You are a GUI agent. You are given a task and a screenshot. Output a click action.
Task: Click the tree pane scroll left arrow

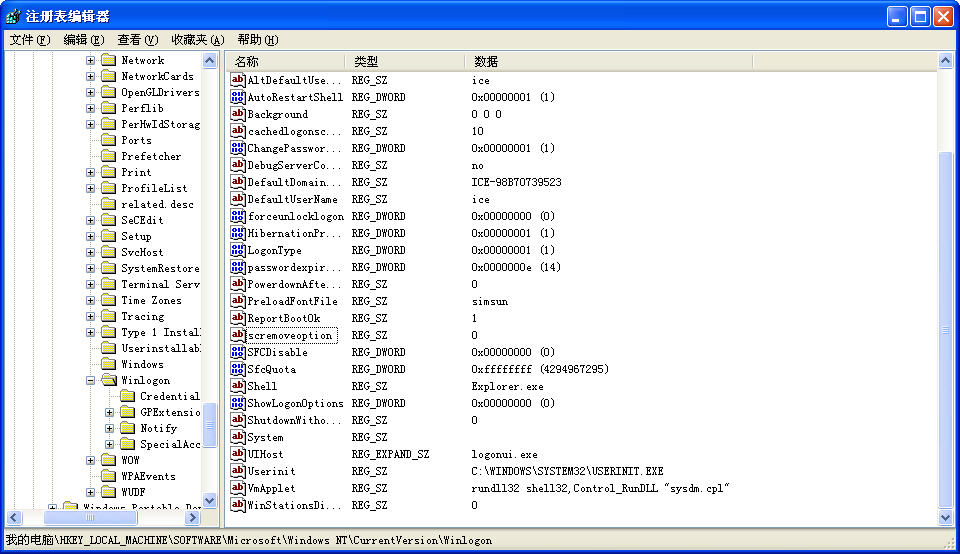[14, 518]
